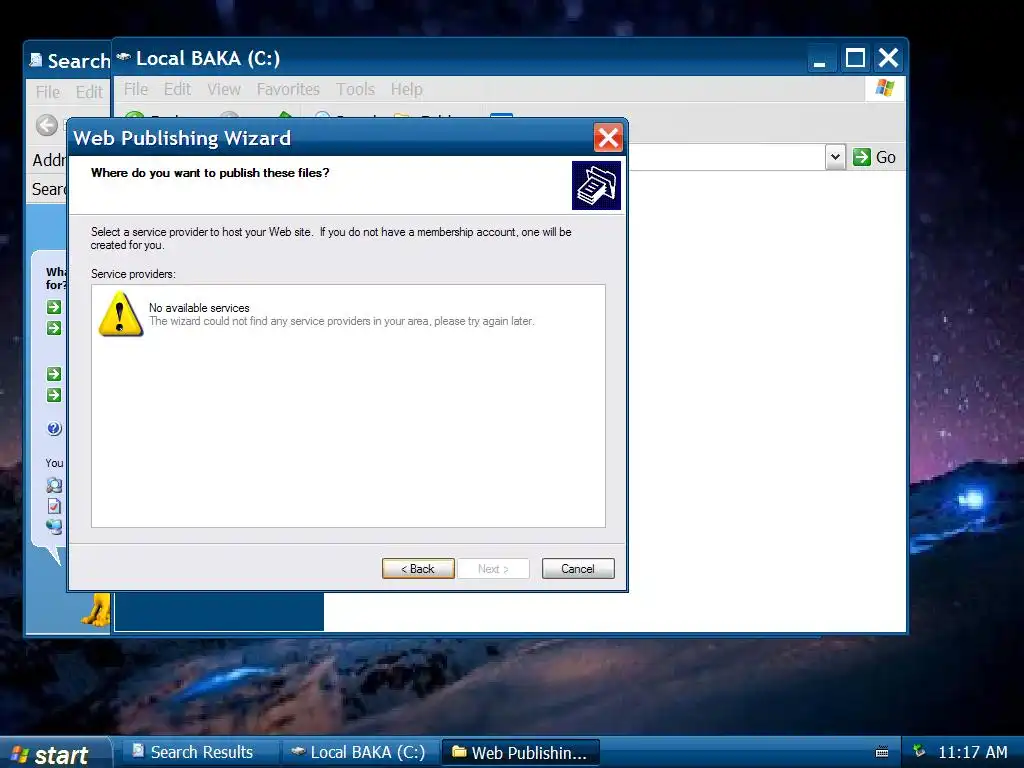
Task: Maximize the Local BAKA (C:) window
Action: [x=855, y=58]
